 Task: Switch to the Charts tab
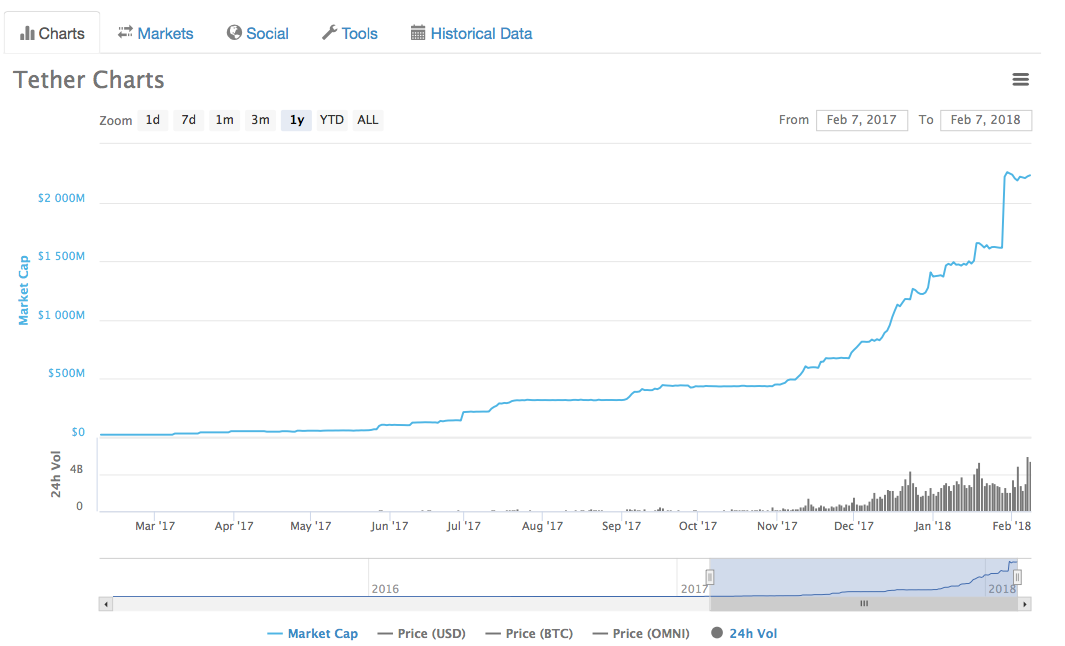(52, 33)
